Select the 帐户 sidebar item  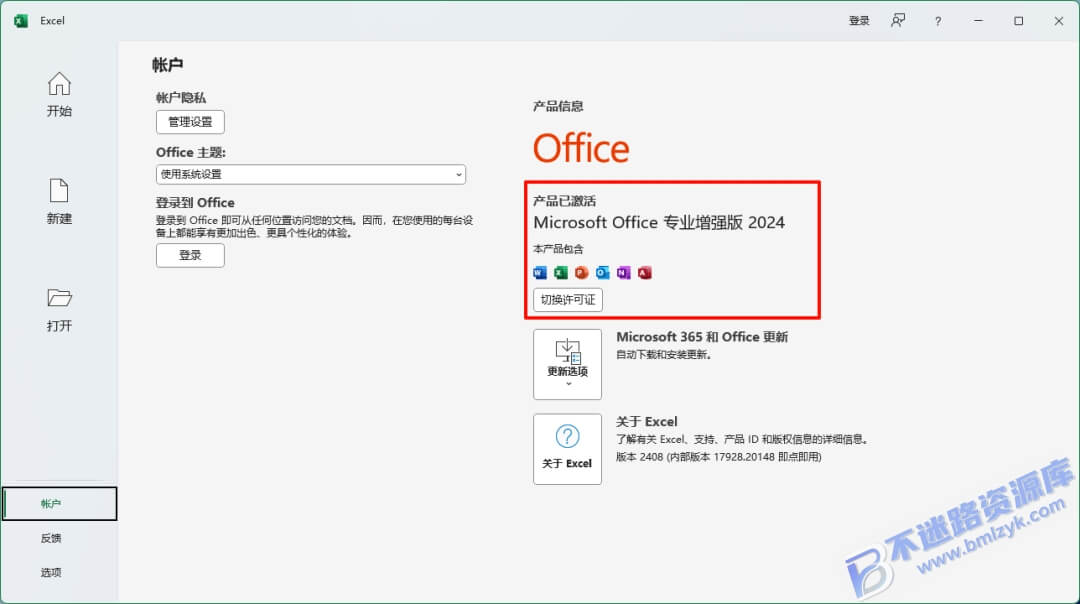click(x=60, y=503)
